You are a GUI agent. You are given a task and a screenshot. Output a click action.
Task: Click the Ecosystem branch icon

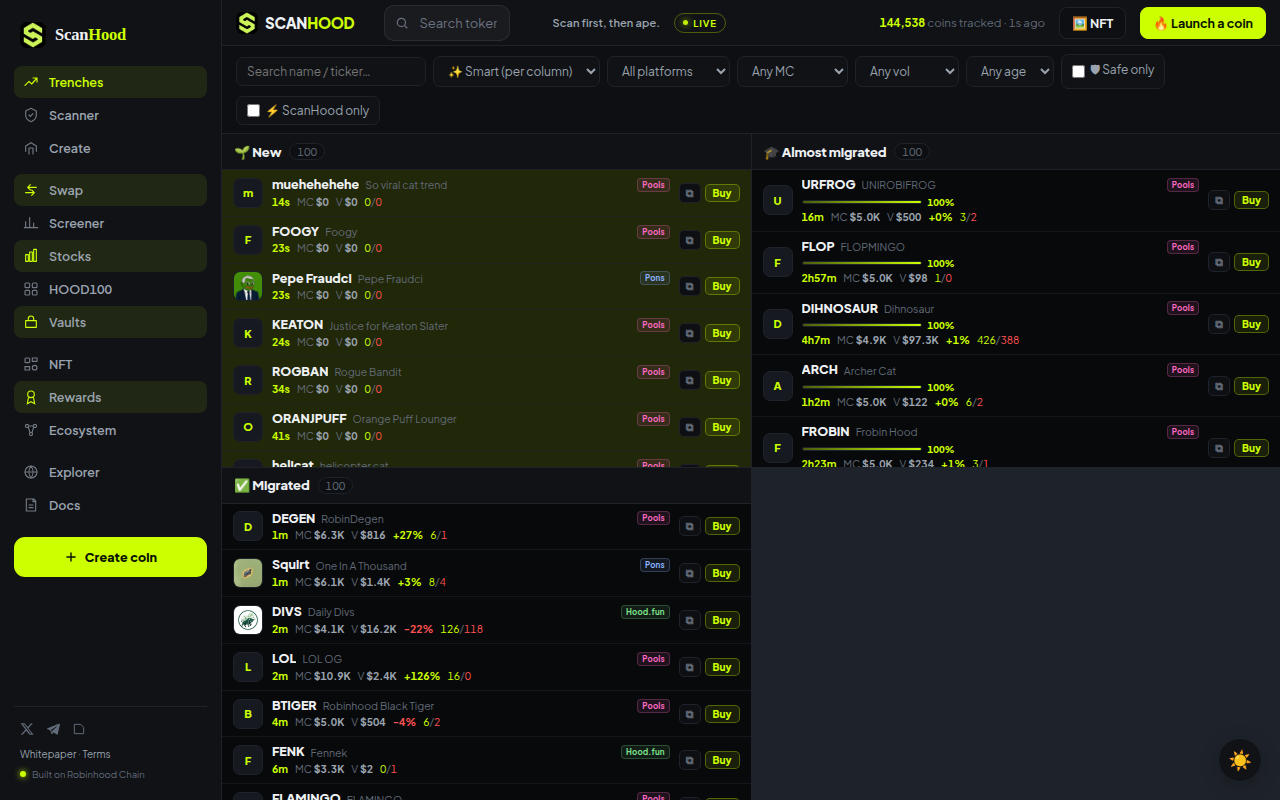click(31, 430)
